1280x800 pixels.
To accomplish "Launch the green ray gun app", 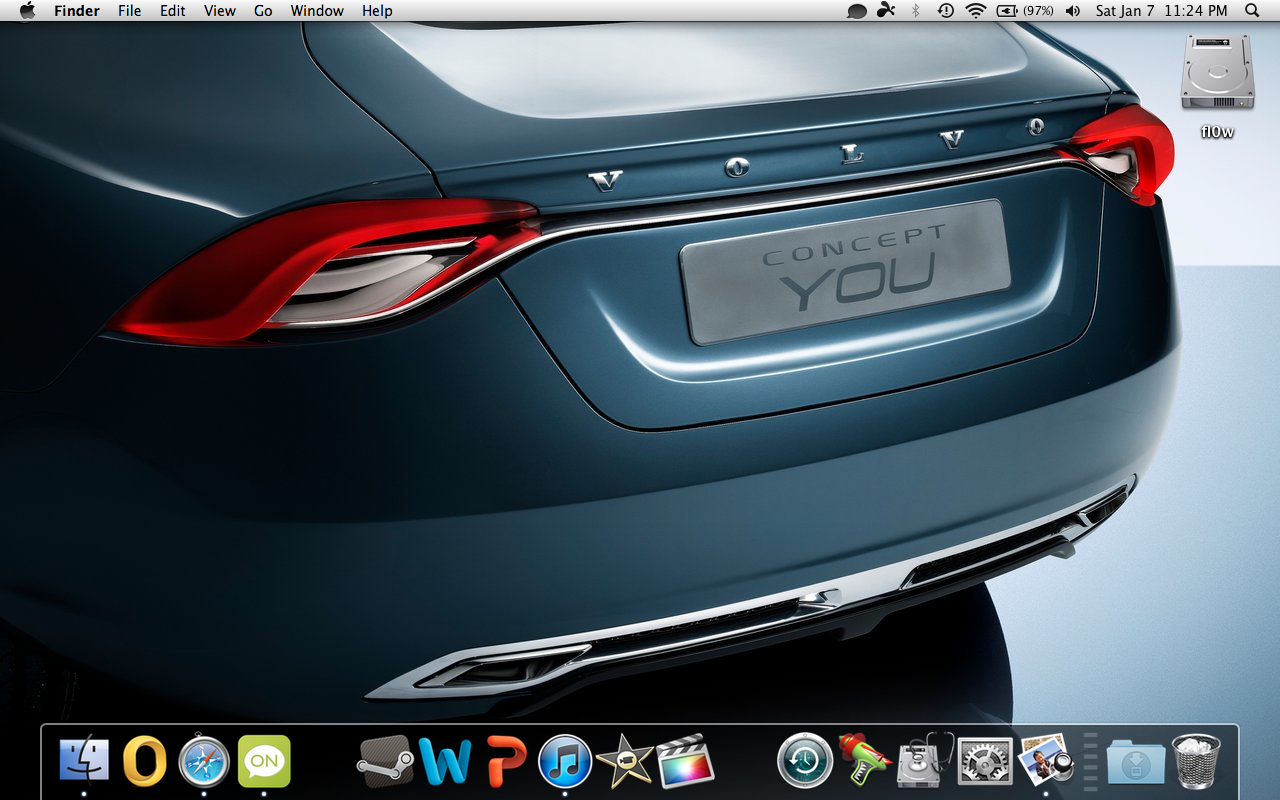I will coord(864,761).
